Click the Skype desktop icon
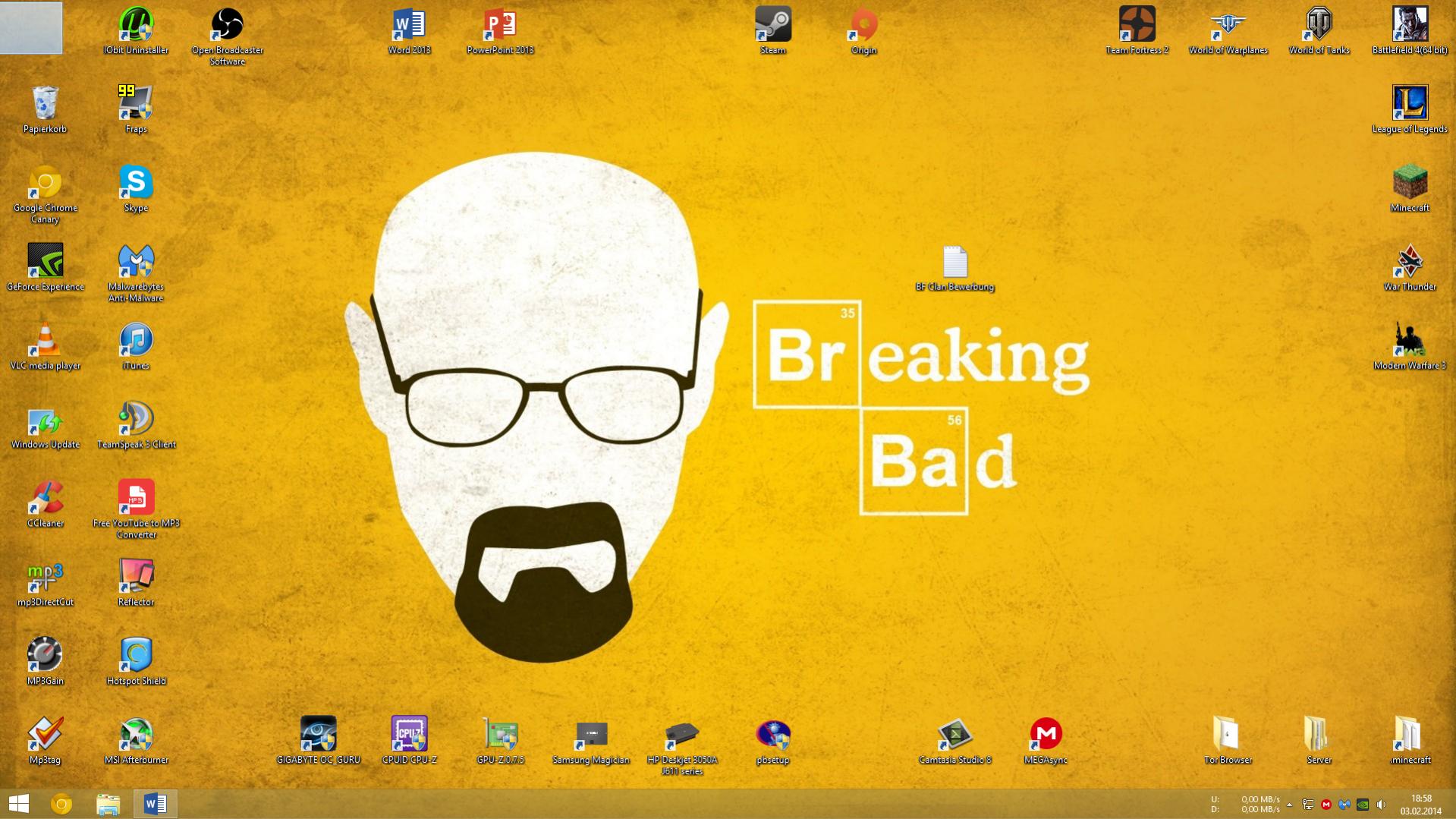This screenshot has height=819, width=1456. pos(136,189)
